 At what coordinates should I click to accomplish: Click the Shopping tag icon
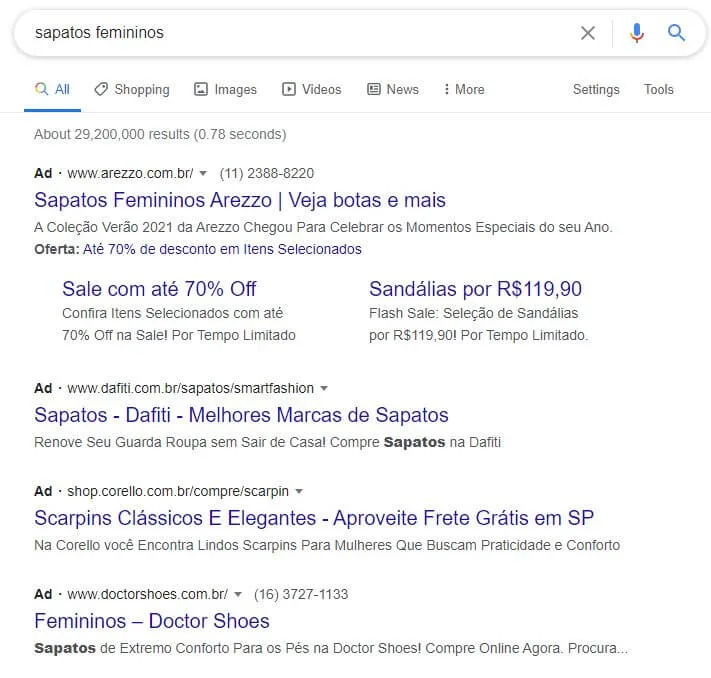point(101,89)
